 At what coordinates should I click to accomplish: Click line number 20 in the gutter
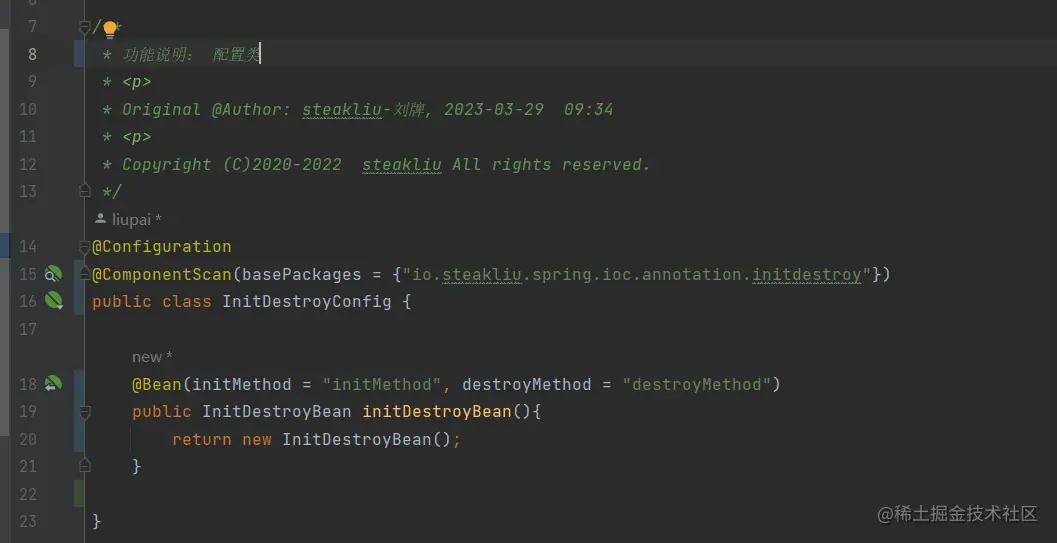(x=28, y=439)
